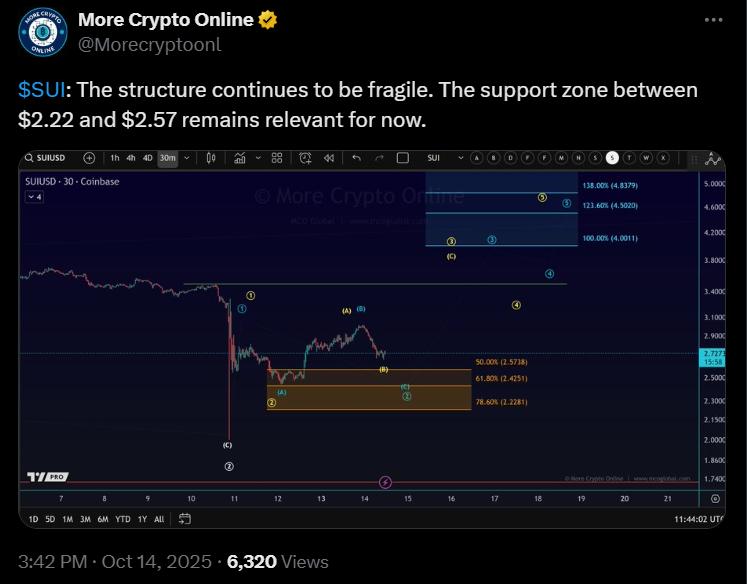This screenshot has height=584, width=747.
Task: Open the indicators icon in the toolbar
Action: (x=240, y=158)
